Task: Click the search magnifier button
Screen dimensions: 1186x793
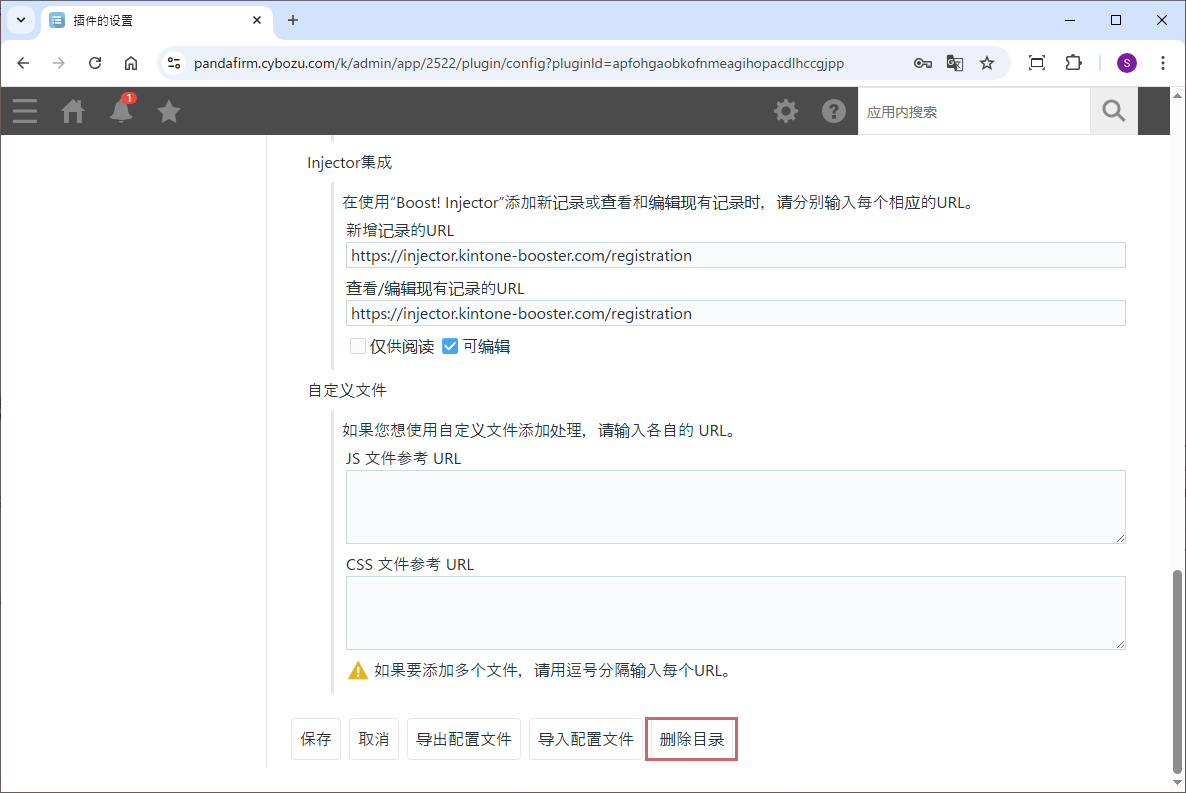Action: coord(1113,111)
